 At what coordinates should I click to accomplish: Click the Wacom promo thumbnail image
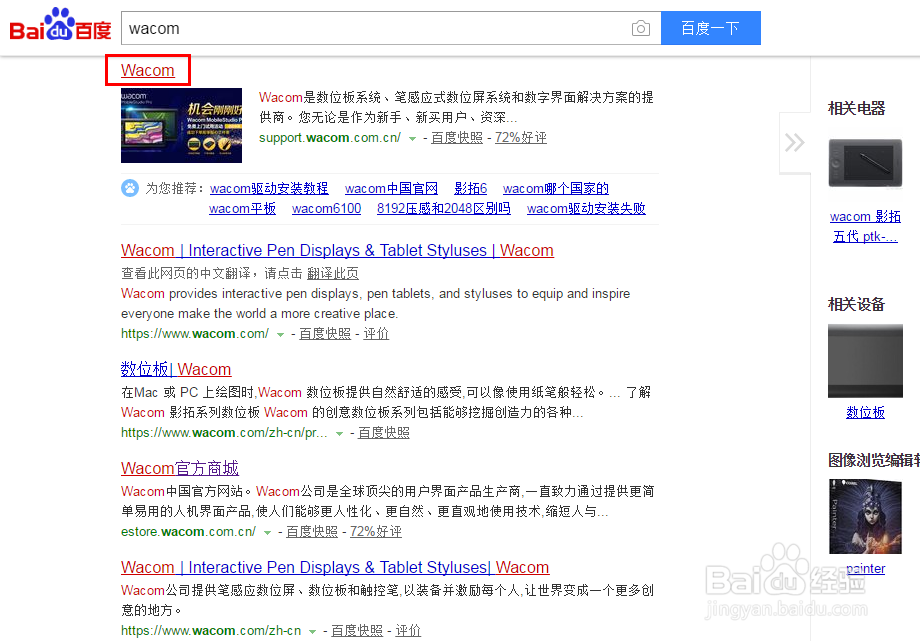coord(181,125)
